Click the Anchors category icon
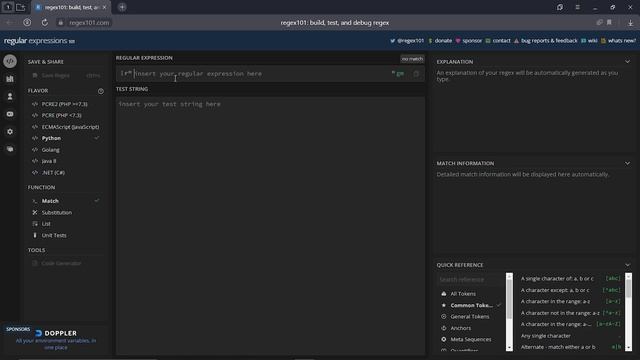Screen dimensions: 640x360 pos(444,328)
